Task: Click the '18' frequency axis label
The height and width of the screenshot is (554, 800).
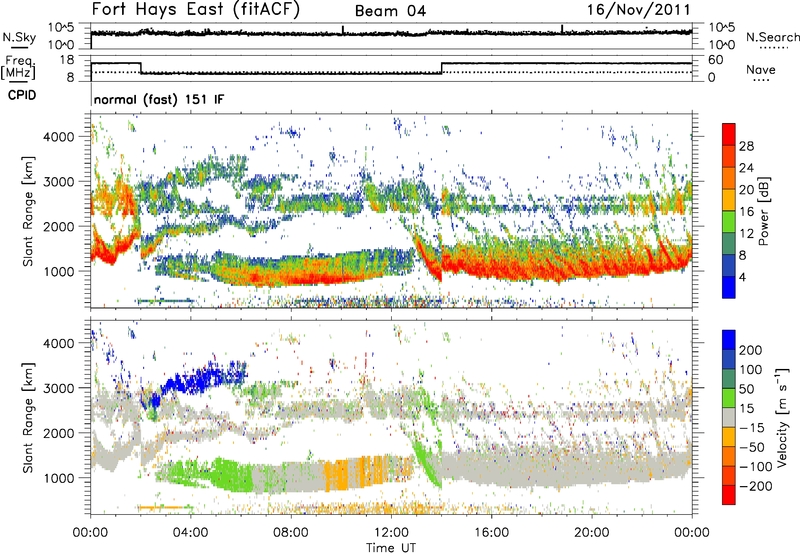Action: click(x=67, y=60)
